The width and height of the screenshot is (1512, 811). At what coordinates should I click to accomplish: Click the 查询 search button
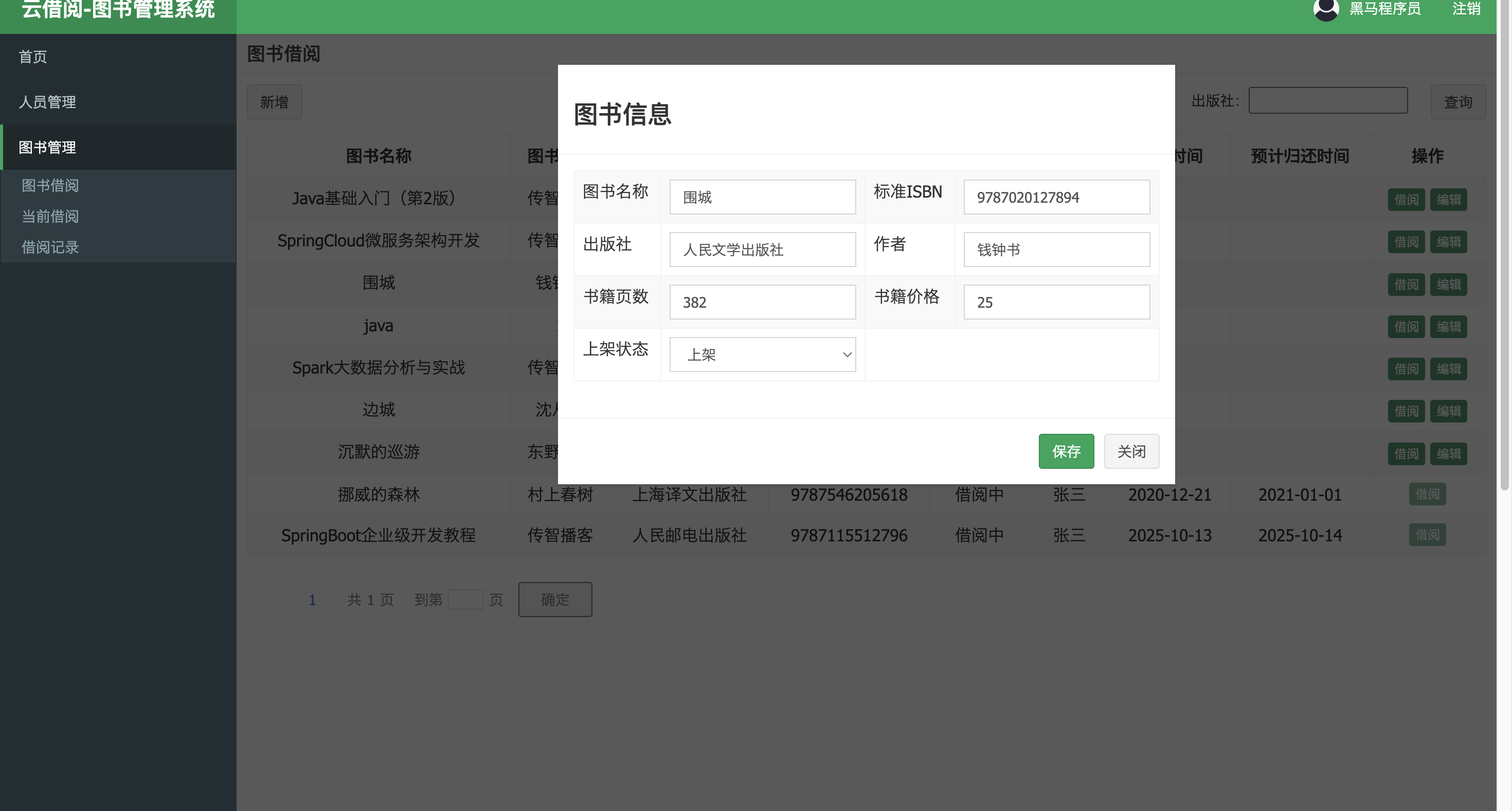[x=1457, y=102]
